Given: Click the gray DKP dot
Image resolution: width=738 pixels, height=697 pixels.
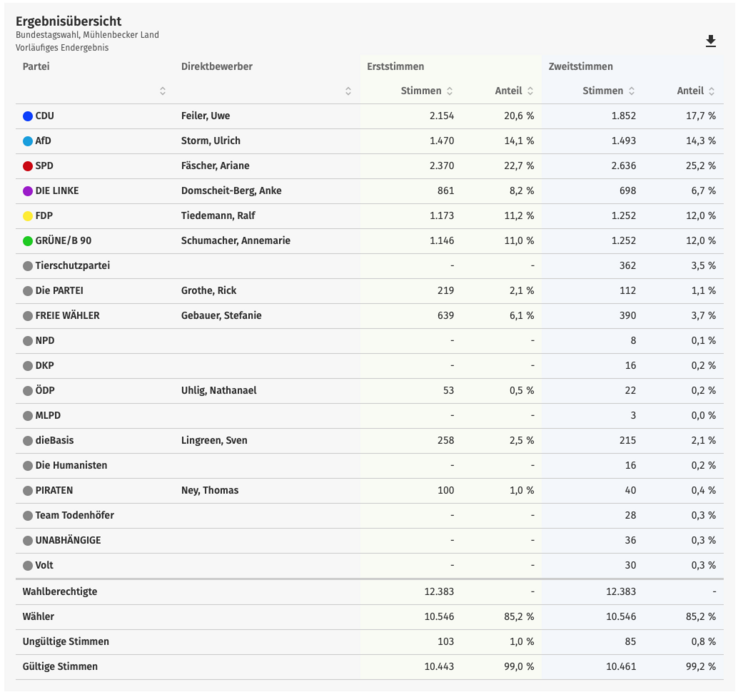Looking at the screenshot, I should pyautogui.click(x=28, y=366).
